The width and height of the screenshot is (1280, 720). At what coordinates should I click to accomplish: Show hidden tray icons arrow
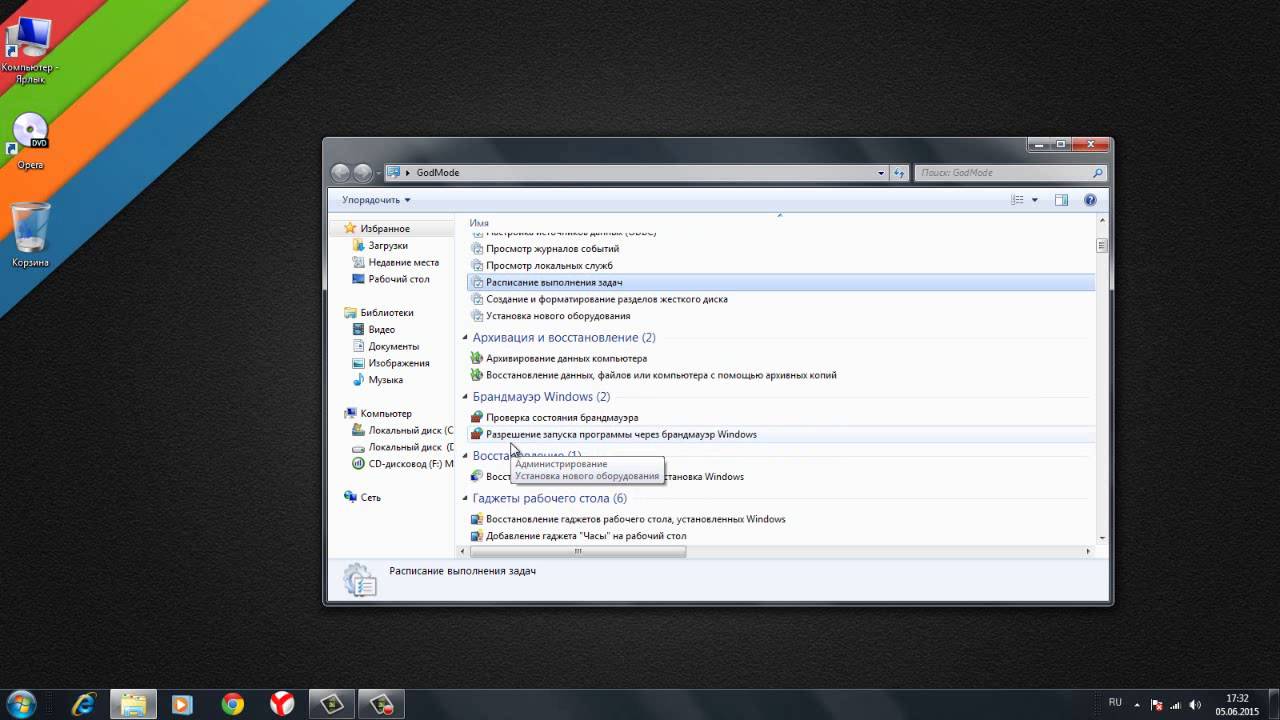click(x=1139, y=704)
